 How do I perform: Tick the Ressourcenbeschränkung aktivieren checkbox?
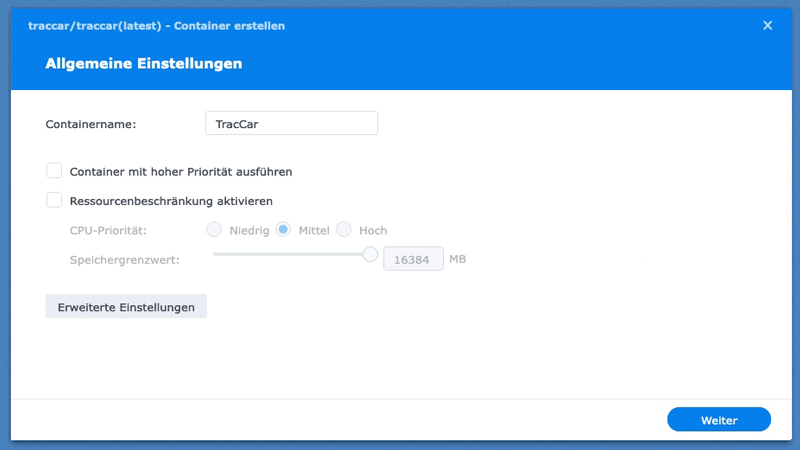coord(54,200)
